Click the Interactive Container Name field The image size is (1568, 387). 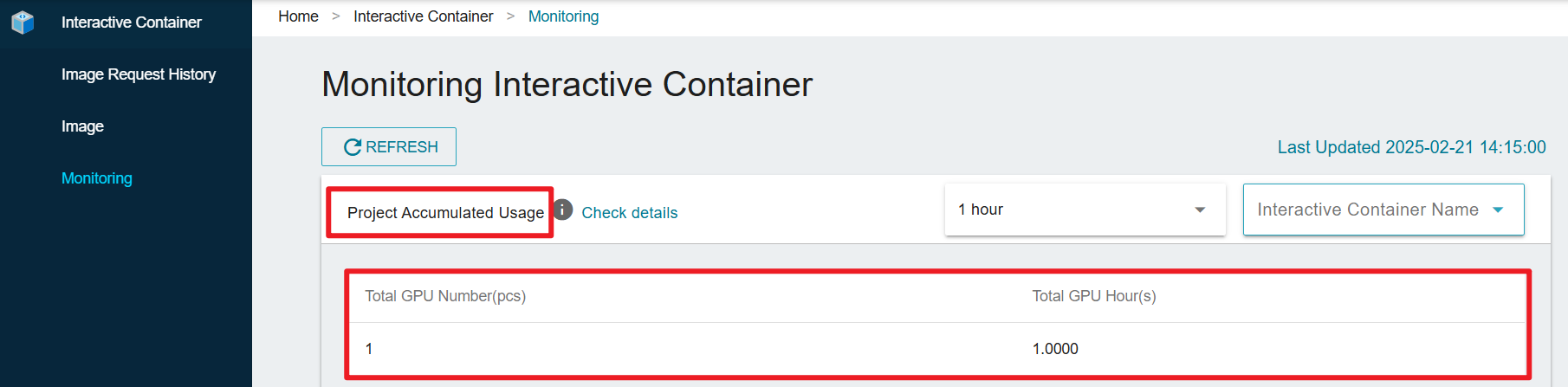coord(1383,210)
